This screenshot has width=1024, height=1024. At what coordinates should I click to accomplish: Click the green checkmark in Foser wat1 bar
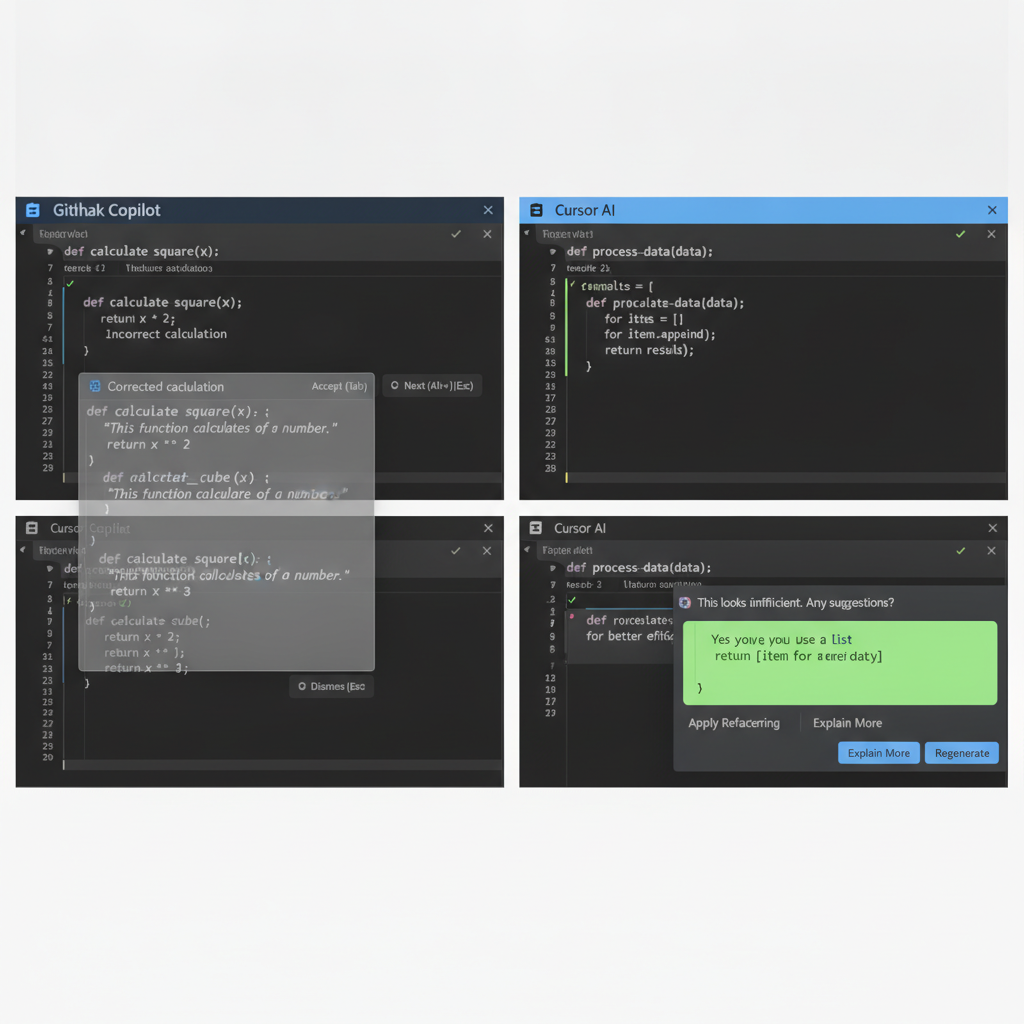point(960,234)
